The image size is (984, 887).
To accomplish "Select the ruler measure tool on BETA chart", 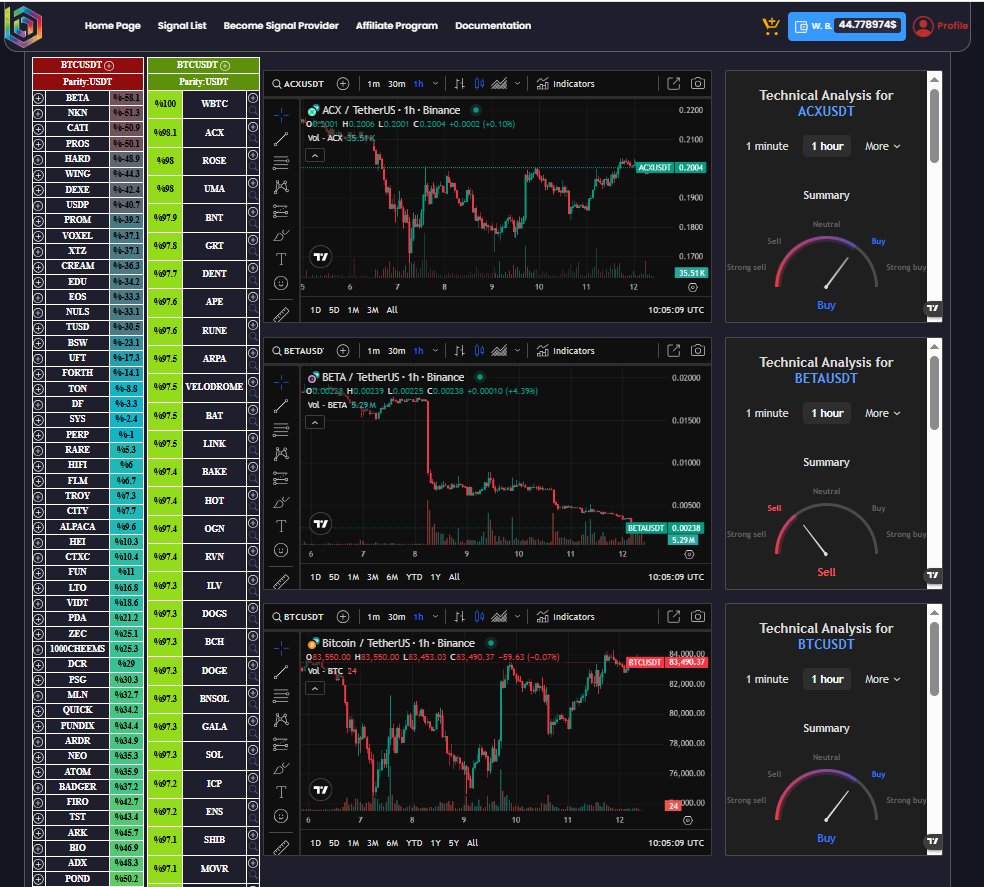I will tap(281, 581).
